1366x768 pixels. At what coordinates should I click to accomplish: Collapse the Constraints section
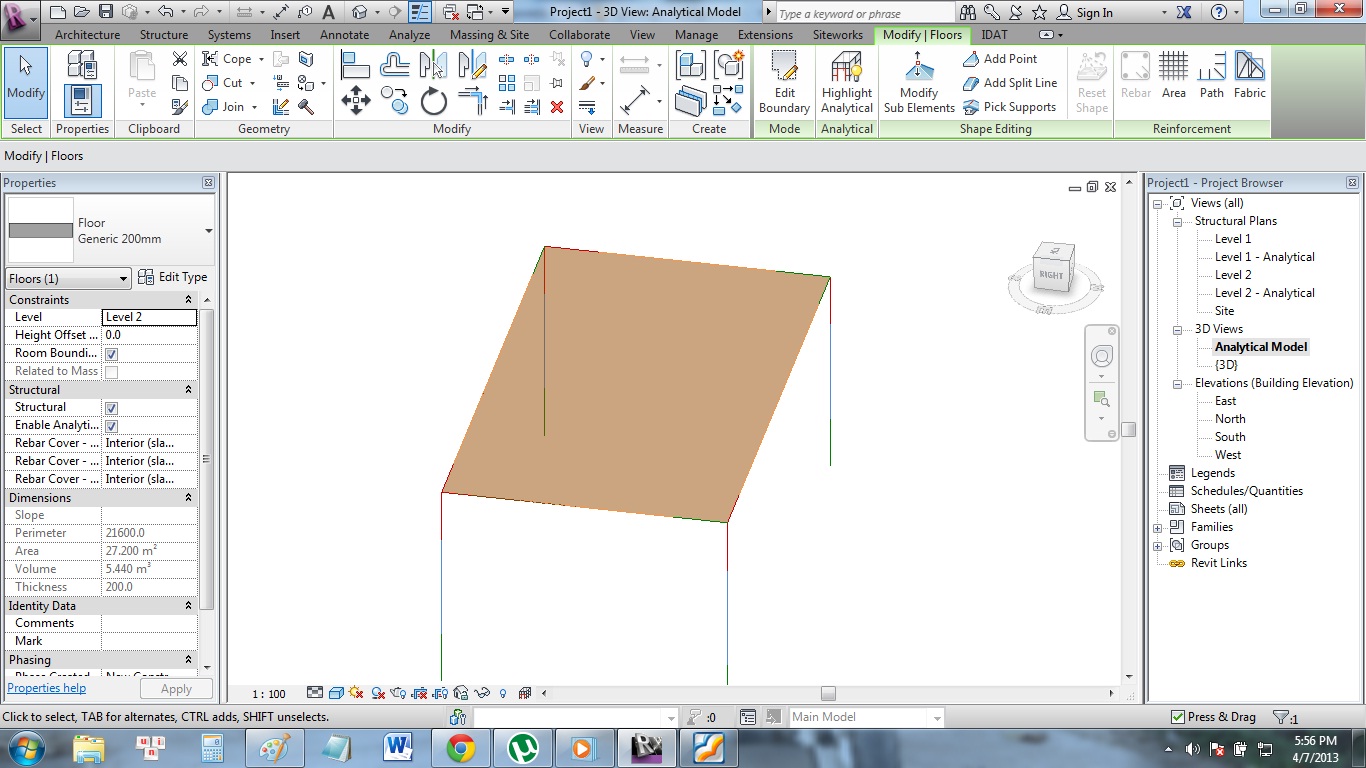pyautogui.click(x=188, y=300)
